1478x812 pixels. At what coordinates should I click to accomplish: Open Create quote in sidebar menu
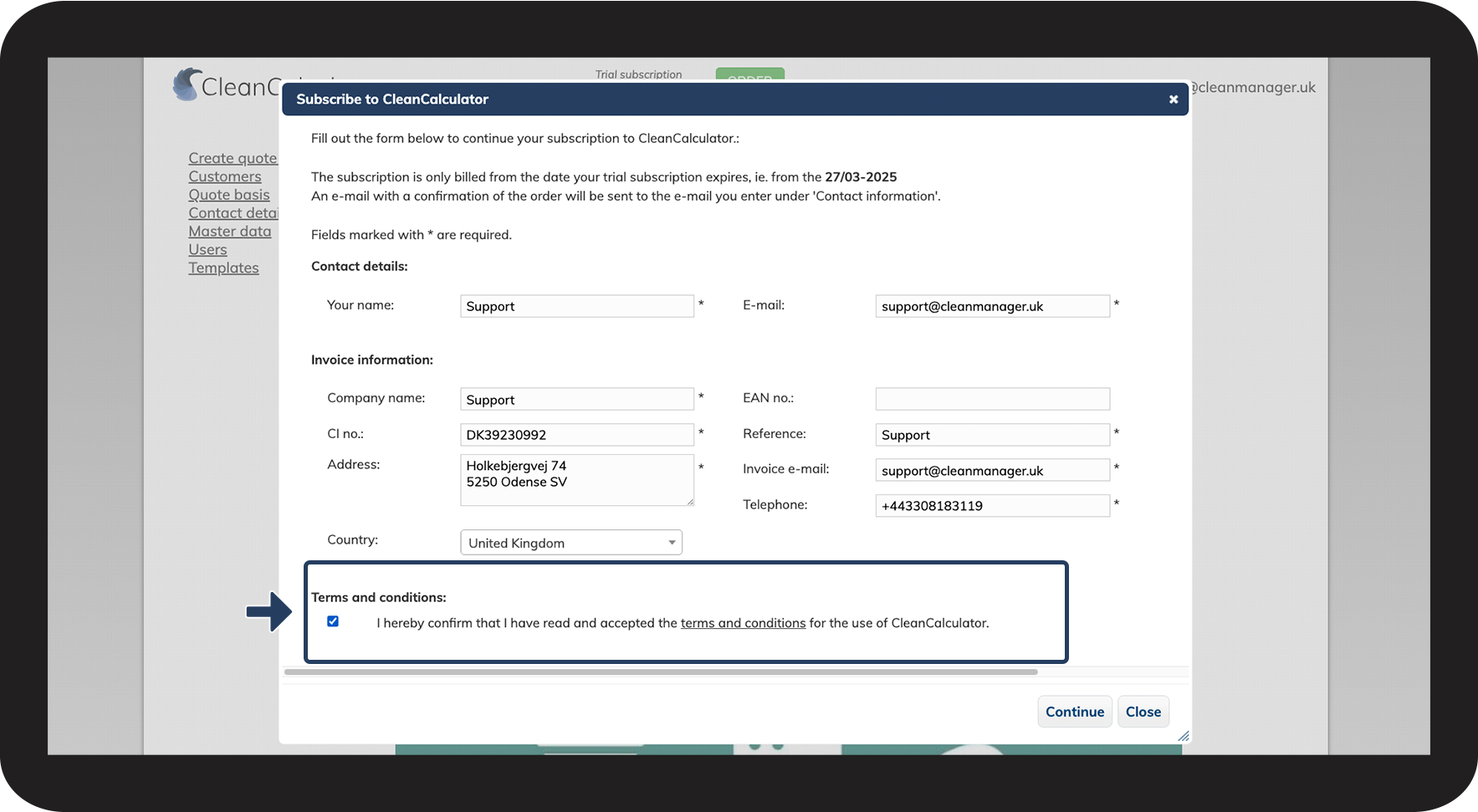point(232,158)
